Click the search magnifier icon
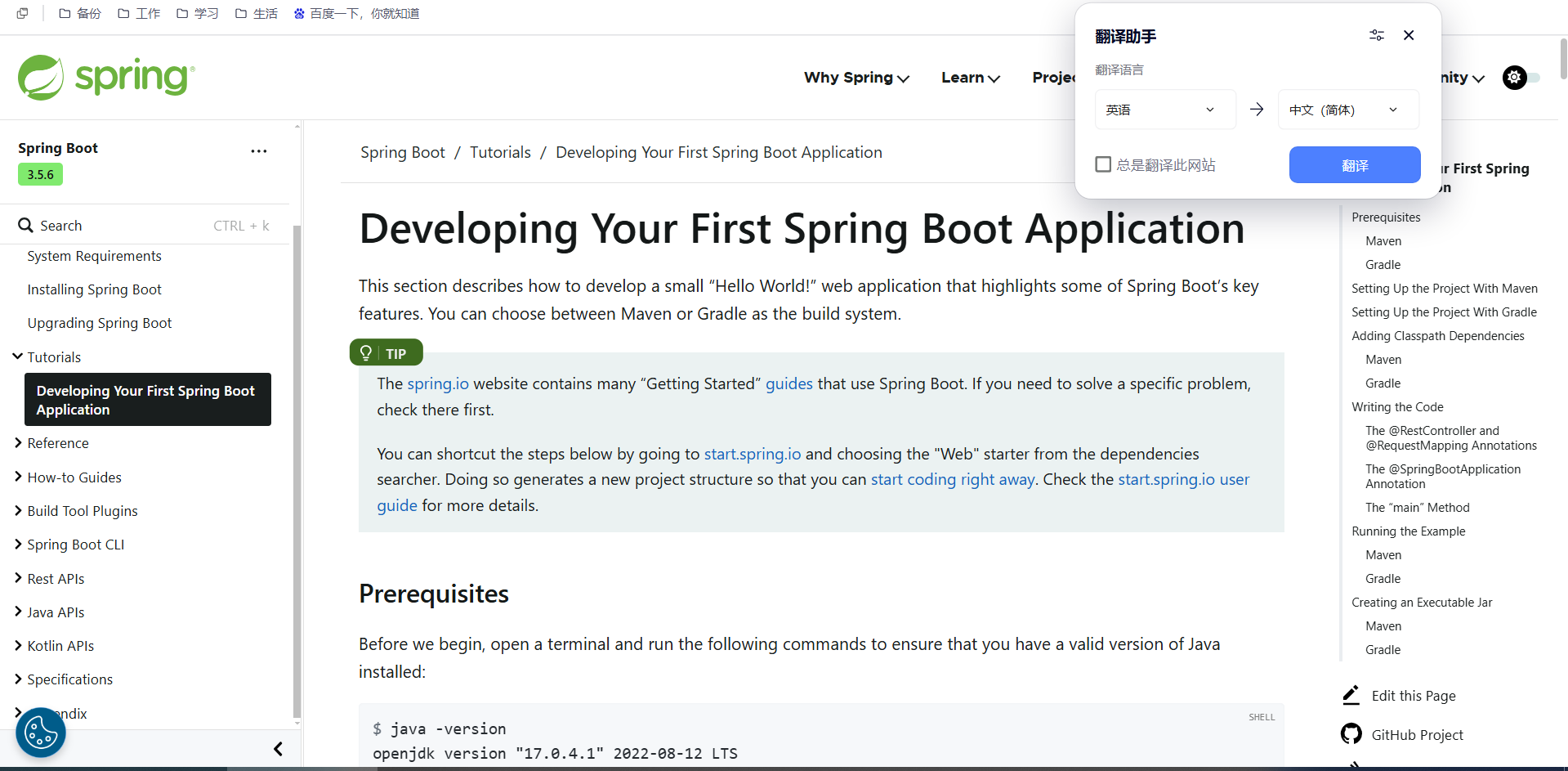1568x771 pixels. (x=26, y=226)
